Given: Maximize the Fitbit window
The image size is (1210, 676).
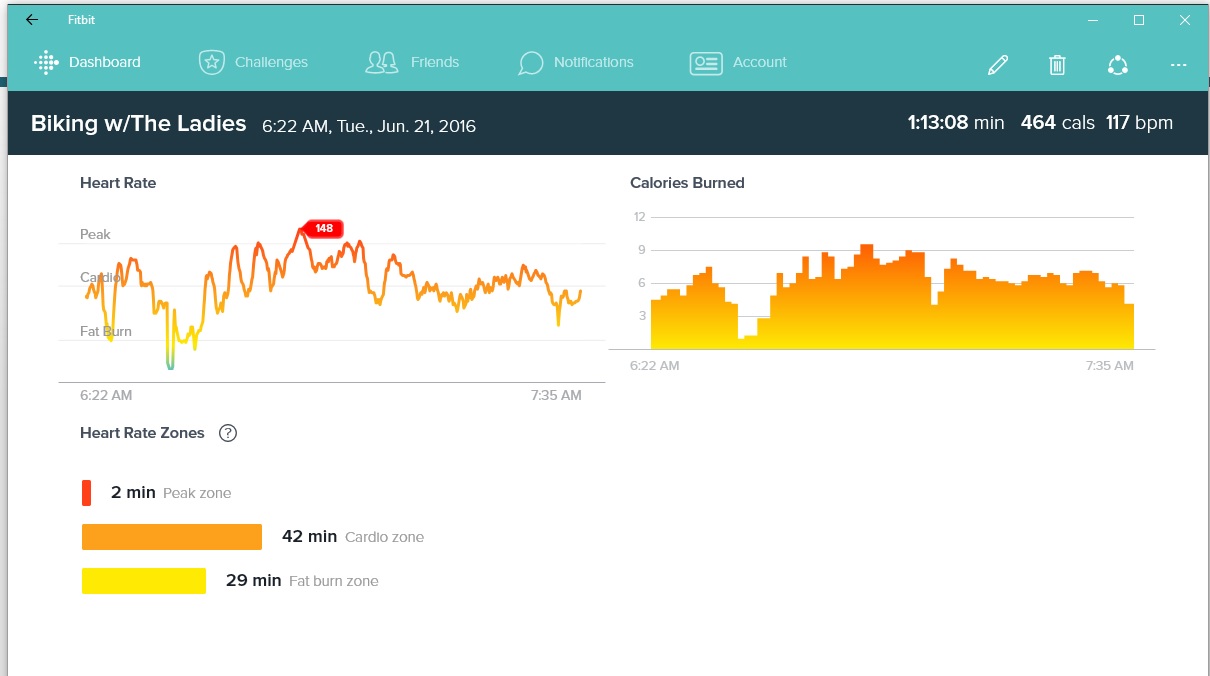Looking at the screenshot, I should [1138, 20].
